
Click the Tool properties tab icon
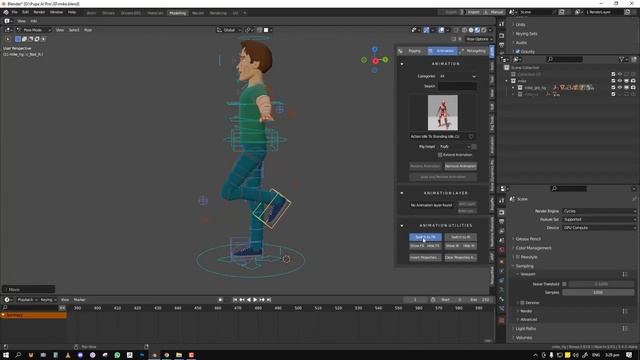pyautogui.click(x=502, y=201)
